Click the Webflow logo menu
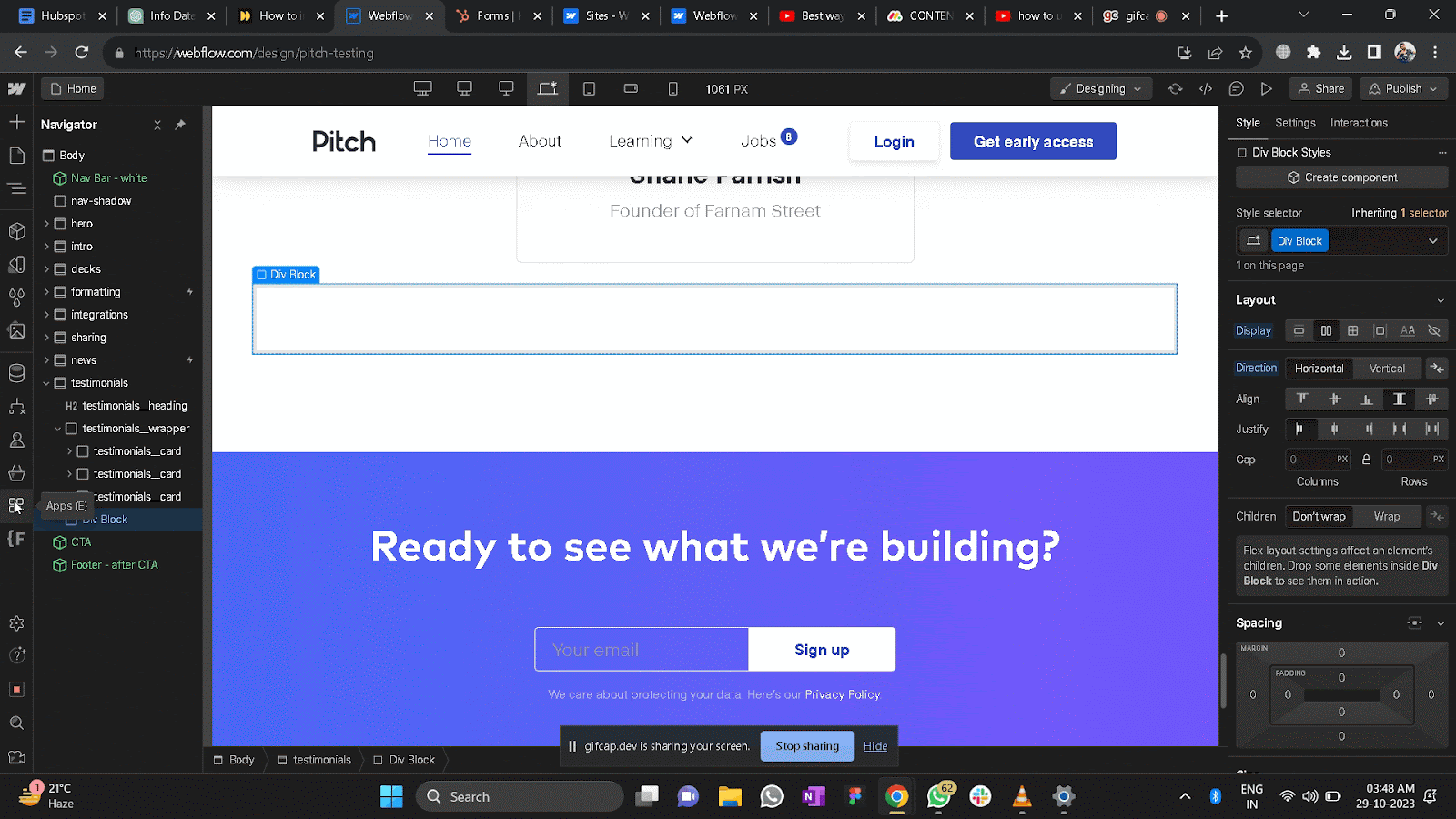 click(16, 88)
